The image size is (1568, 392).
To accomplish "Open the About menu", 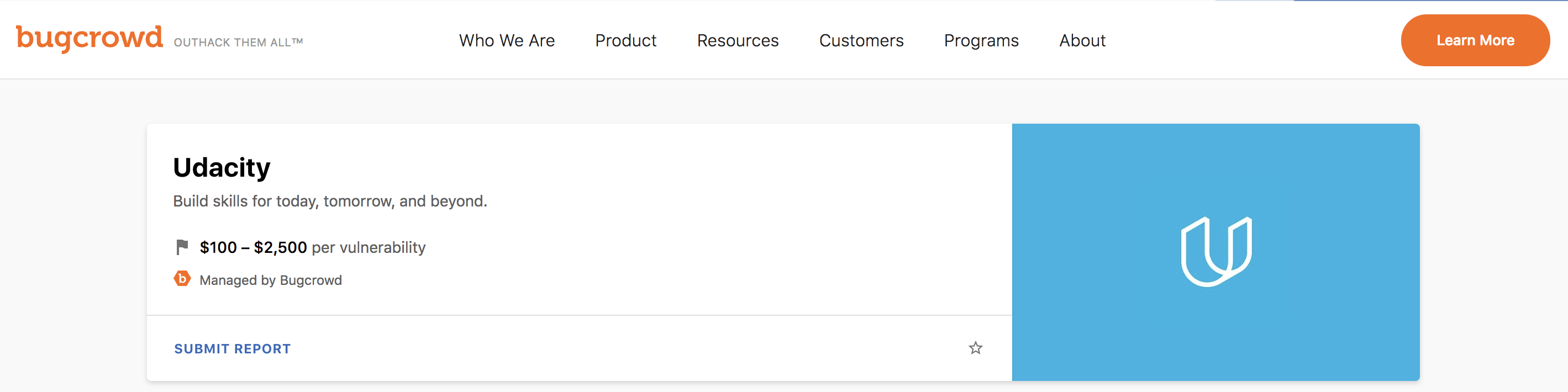I will pos(1082,41).
